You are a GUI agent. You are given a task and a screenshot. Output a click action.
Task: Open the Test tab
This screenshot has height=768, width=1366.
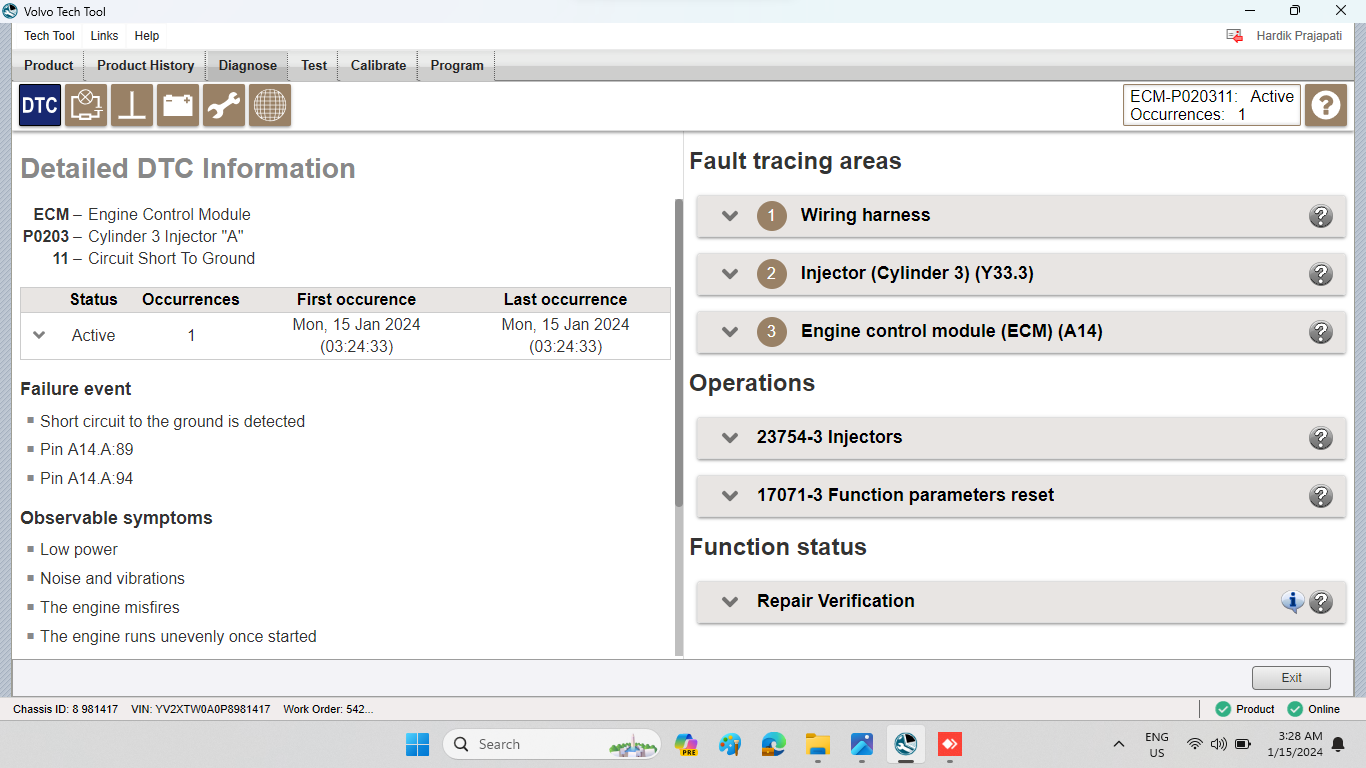click(x=314, y=65)
